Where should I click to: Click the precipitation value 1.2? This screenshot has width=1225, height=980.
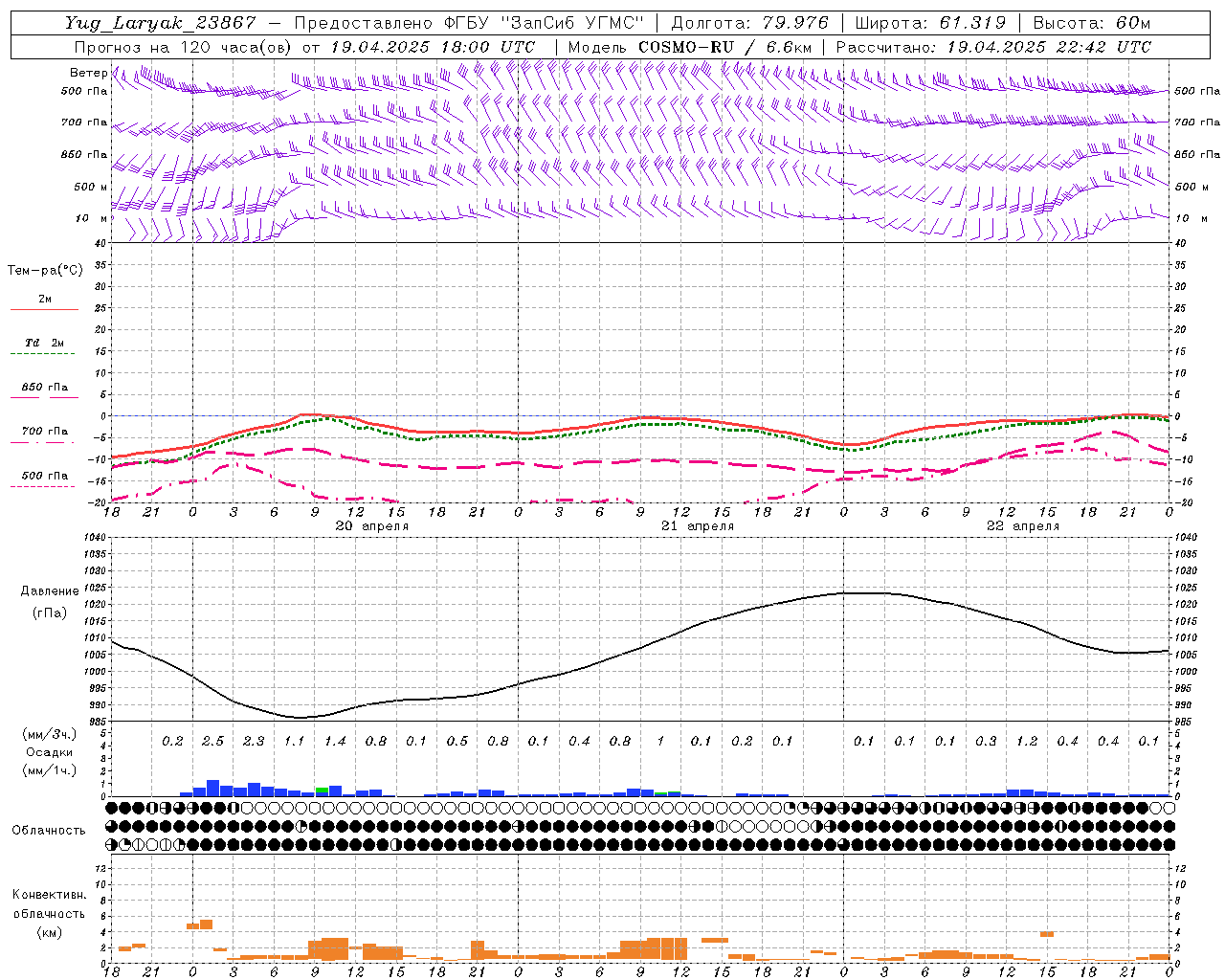pos(1027,741)
